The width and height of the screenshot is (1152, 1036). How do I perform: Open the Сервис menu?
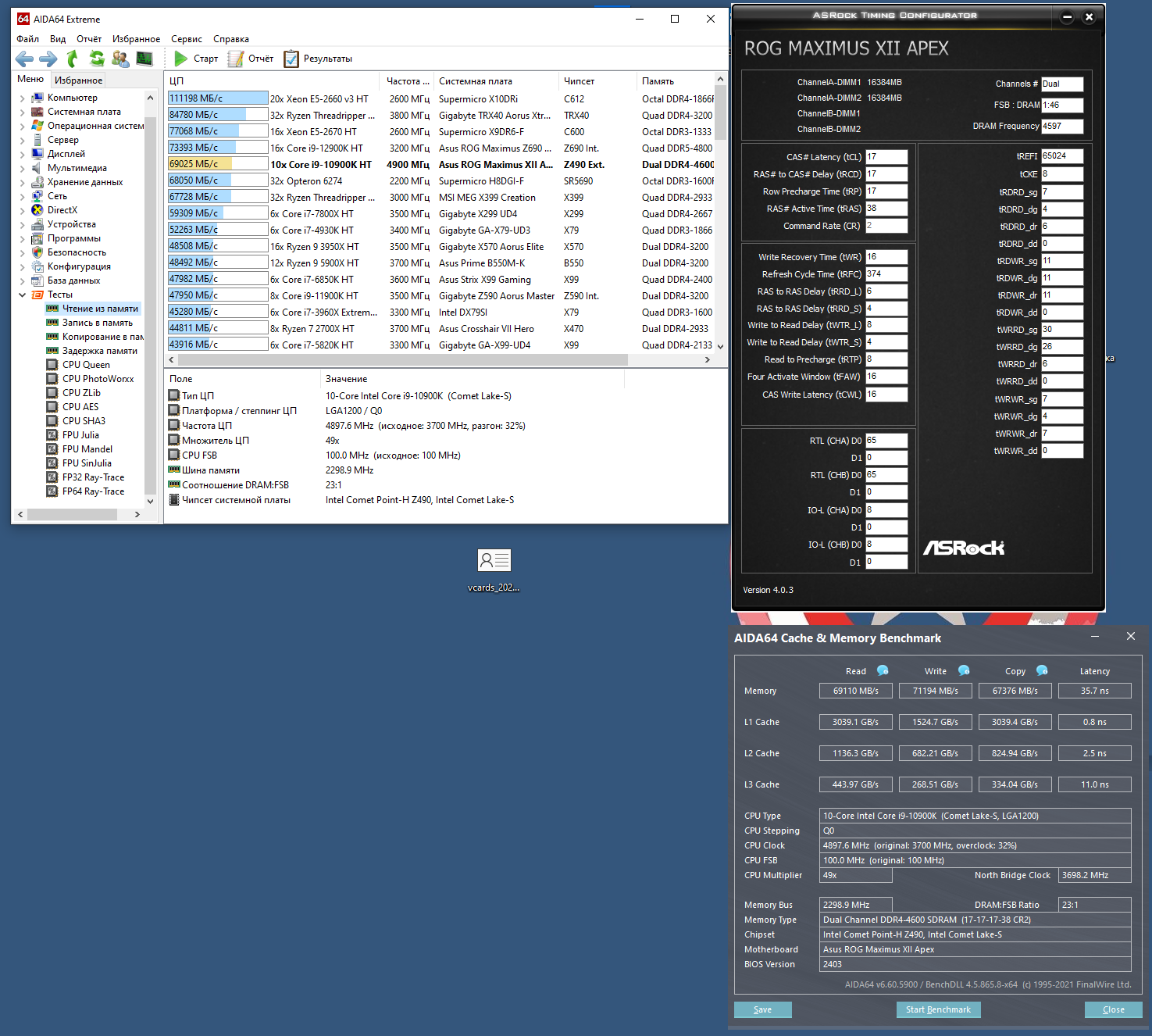[187, 39]
